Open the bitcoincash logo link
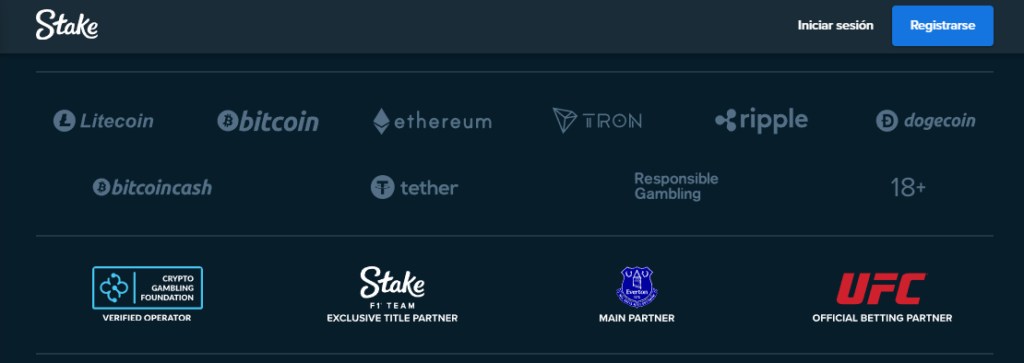Viewport: 1024px width, 363px height. coord(152,188)
